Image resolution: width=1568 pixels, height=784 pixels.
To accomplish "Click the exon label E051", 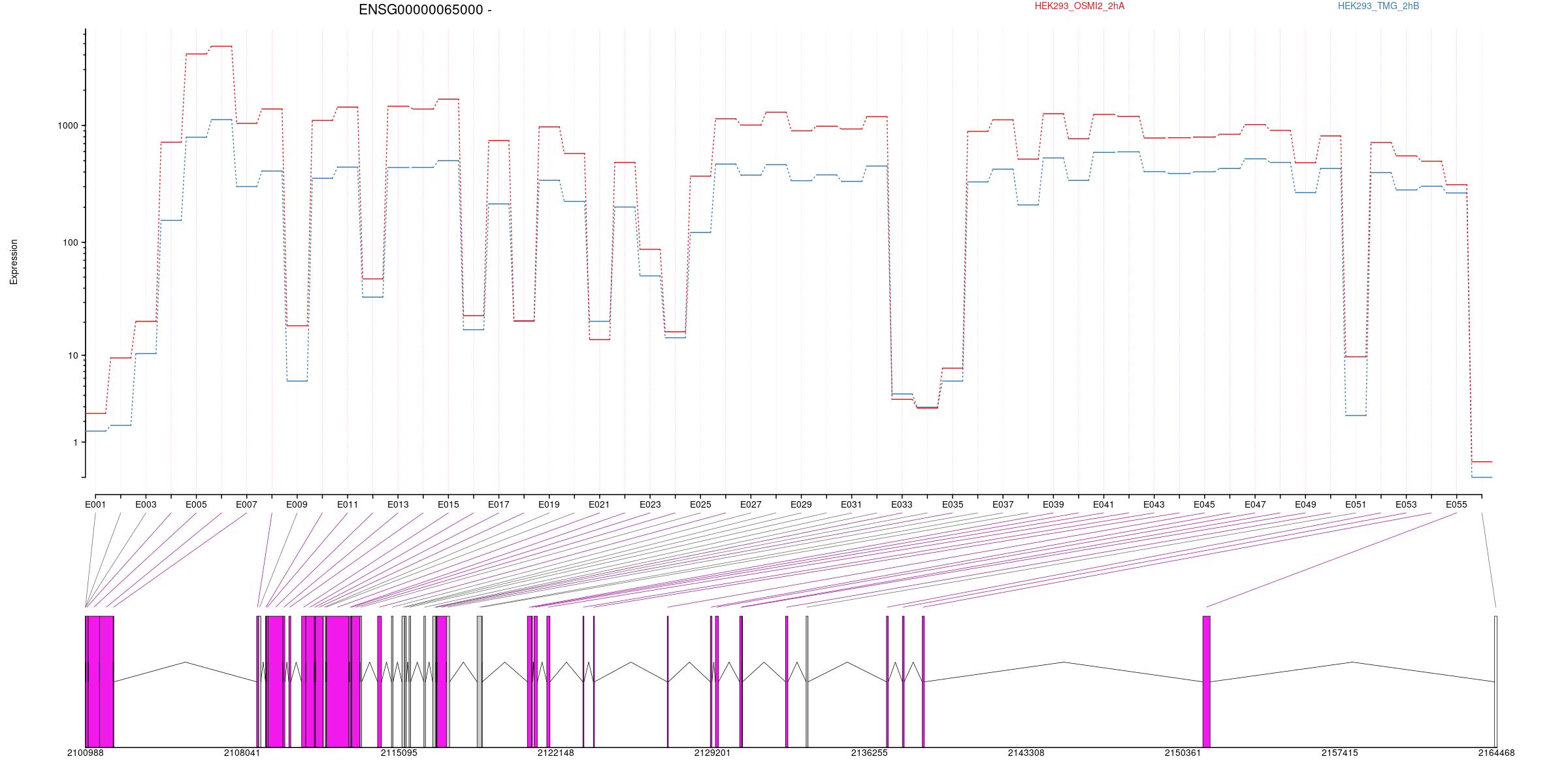I will (1356, 504).
